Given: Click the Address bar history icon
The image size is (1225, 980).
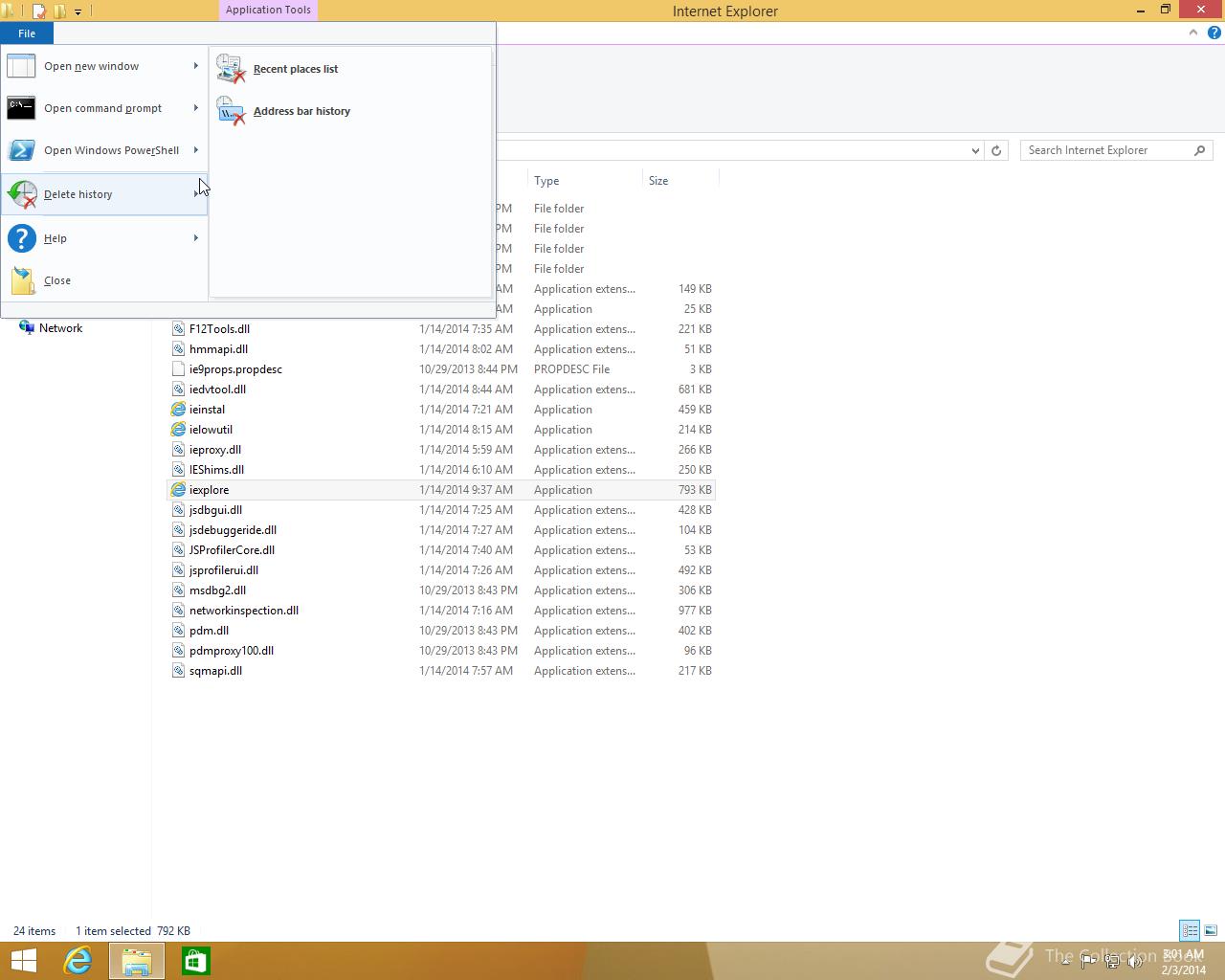Looking at the screenshot, I should click(x=231, y=111).
